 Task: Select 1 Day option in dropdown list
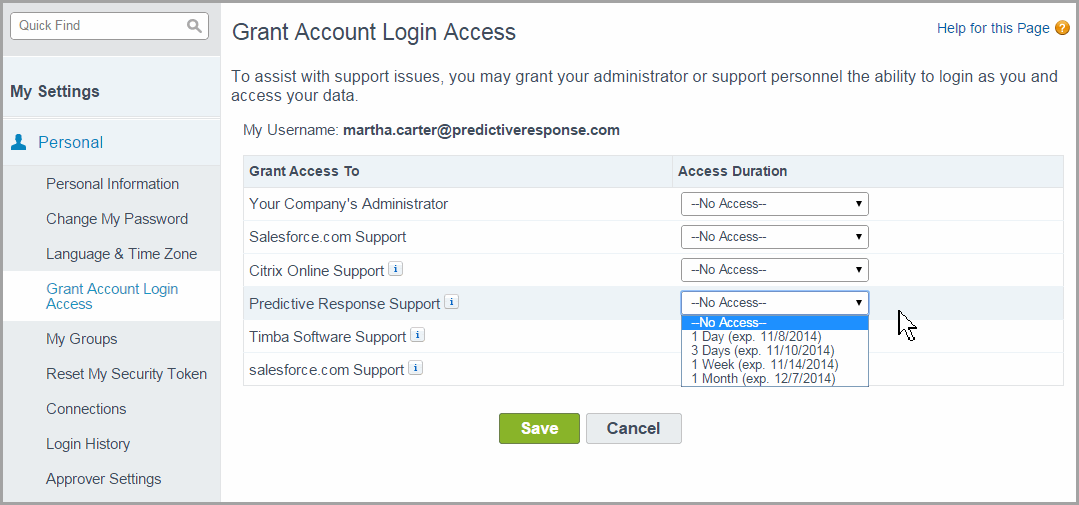[756, 337]
